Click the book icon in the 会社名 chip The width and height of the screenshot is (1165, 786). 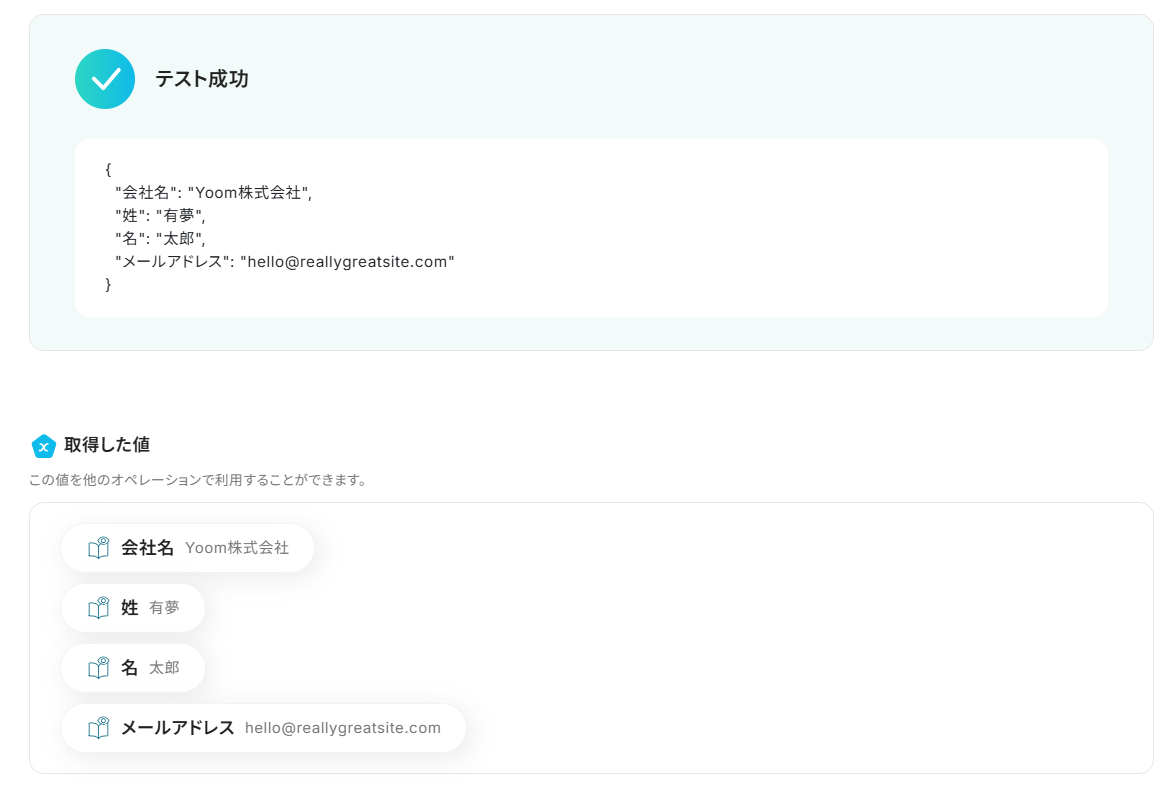pyautogui.click(x=98, y=548)
